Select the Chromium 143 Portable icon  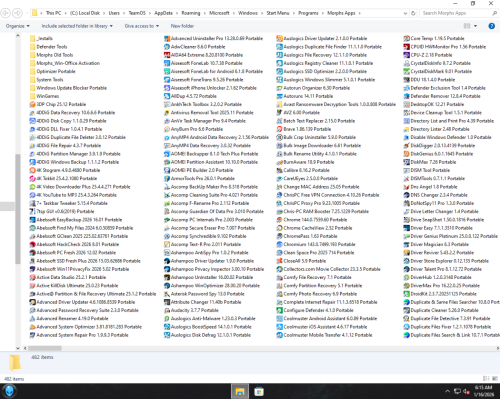point(280,245)
